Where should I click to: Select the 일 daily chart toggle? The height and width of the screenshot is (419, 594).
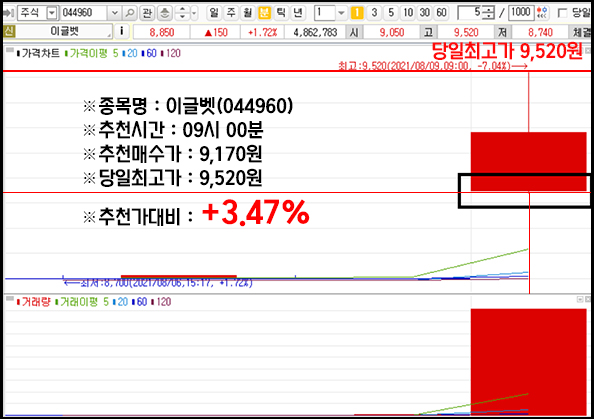[214, 13]
